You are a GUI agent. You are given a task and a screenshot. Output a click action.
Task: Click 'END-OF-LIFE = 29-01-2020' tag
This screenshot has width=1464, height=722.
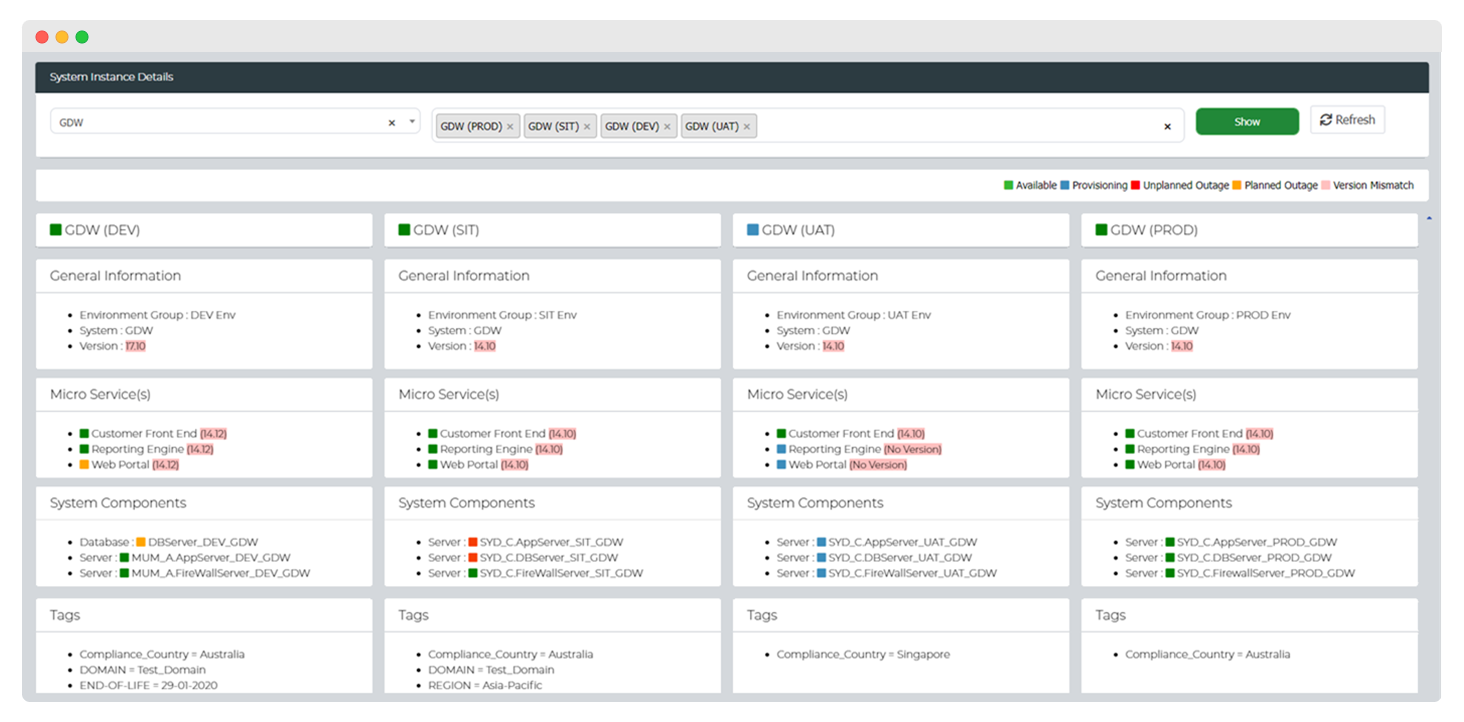[149, 686]
